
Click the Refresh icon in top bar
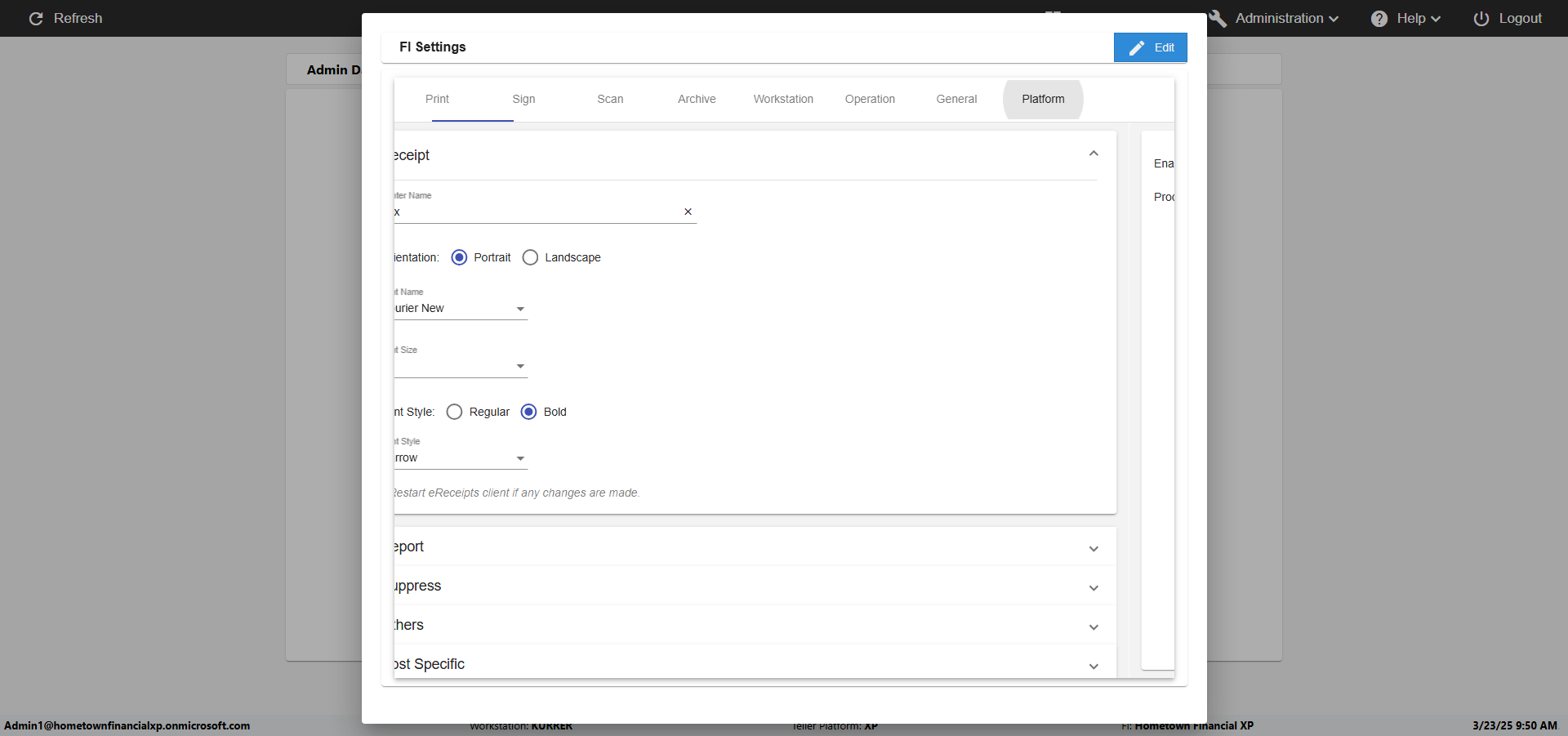pos(36,19)
